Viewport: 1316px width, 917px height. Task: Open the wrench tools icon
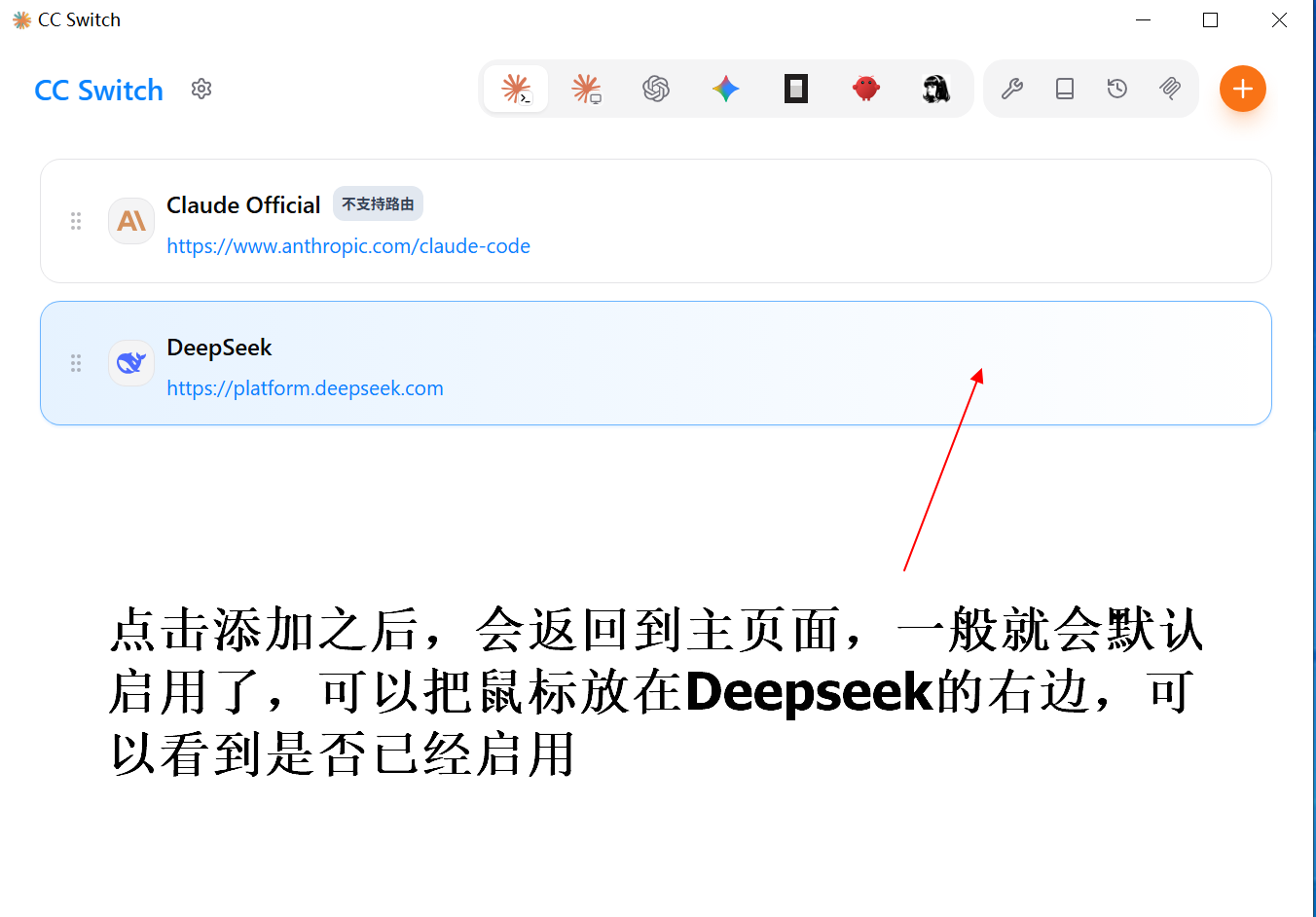pyautogui.click(x=1012, y=90)
